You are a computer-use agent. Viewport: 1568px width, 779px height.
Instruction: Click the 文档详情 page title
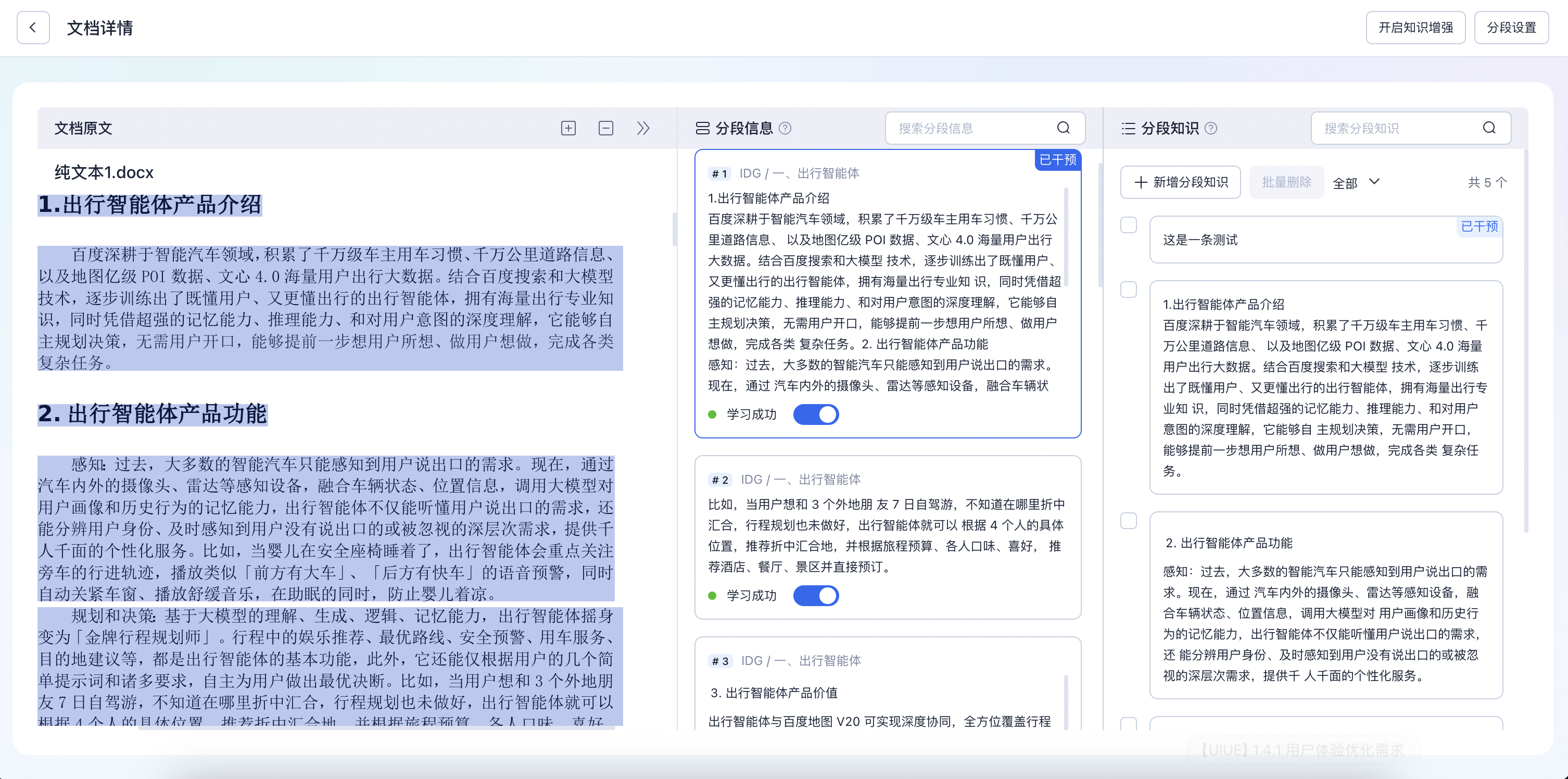pos(100,28)
